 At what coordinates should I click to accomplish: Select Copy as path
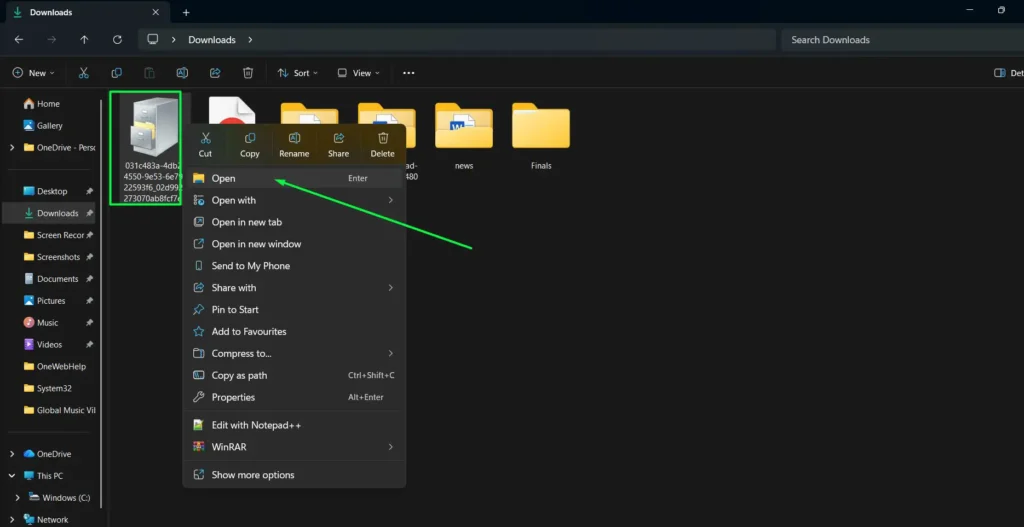click(x=294, y=375)
